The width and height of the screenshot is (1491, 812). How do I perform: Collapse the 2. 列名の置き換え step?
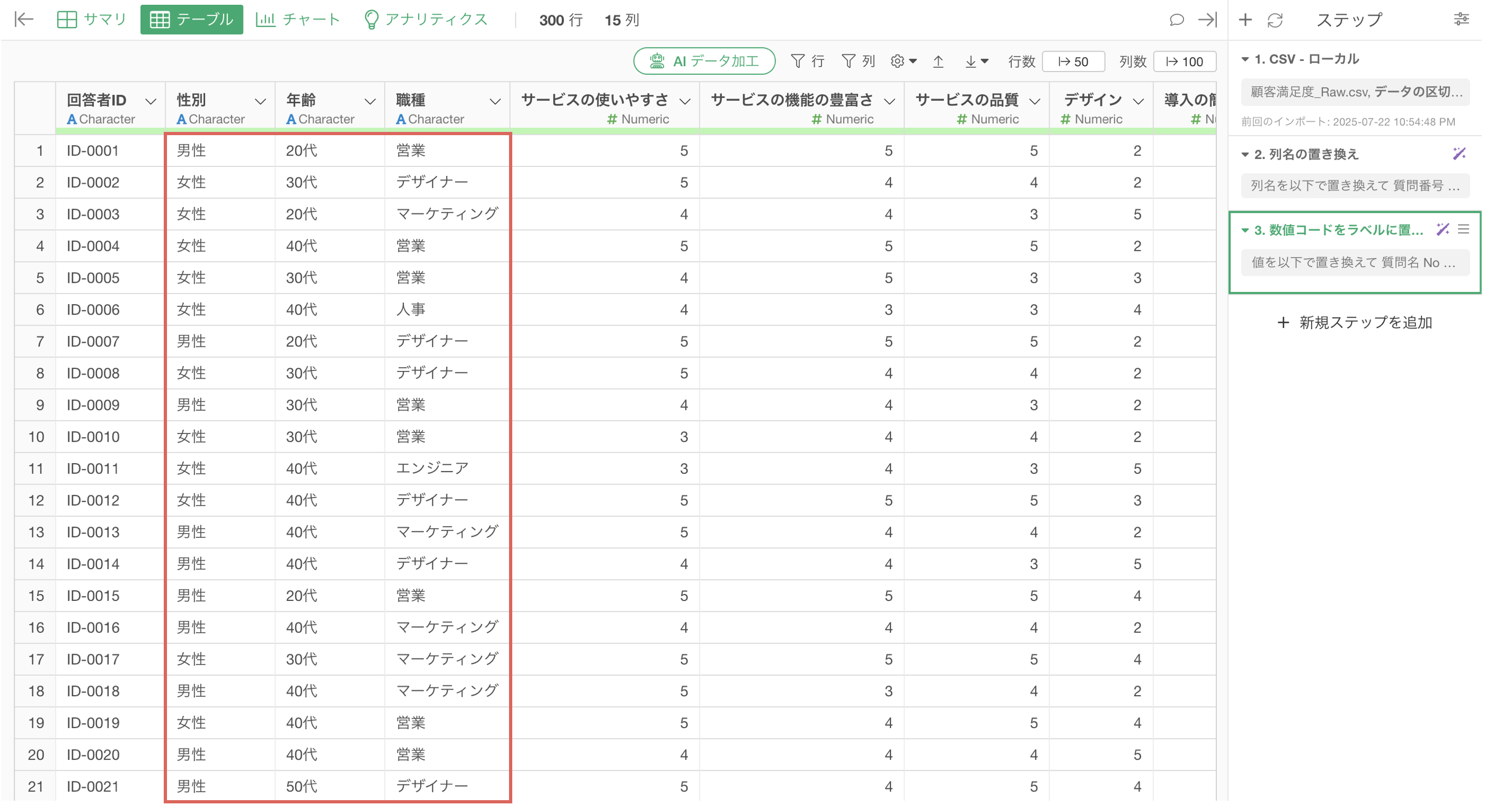tap(1245, 155)
